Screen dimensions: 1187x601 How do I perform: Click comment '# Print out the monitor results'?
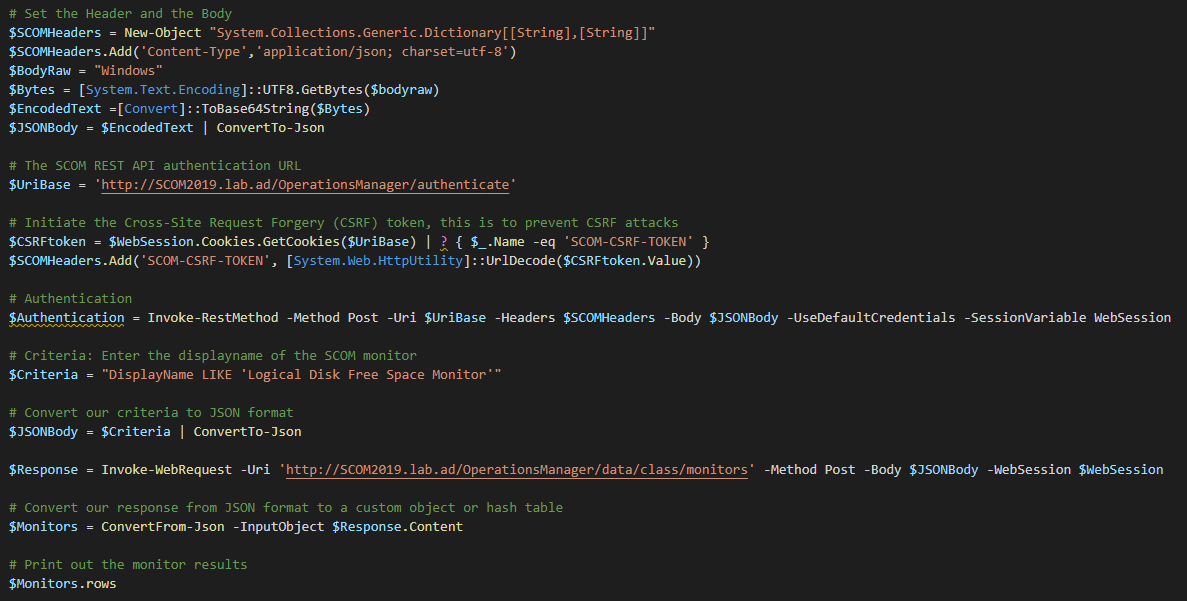click(x=128, y=565)
